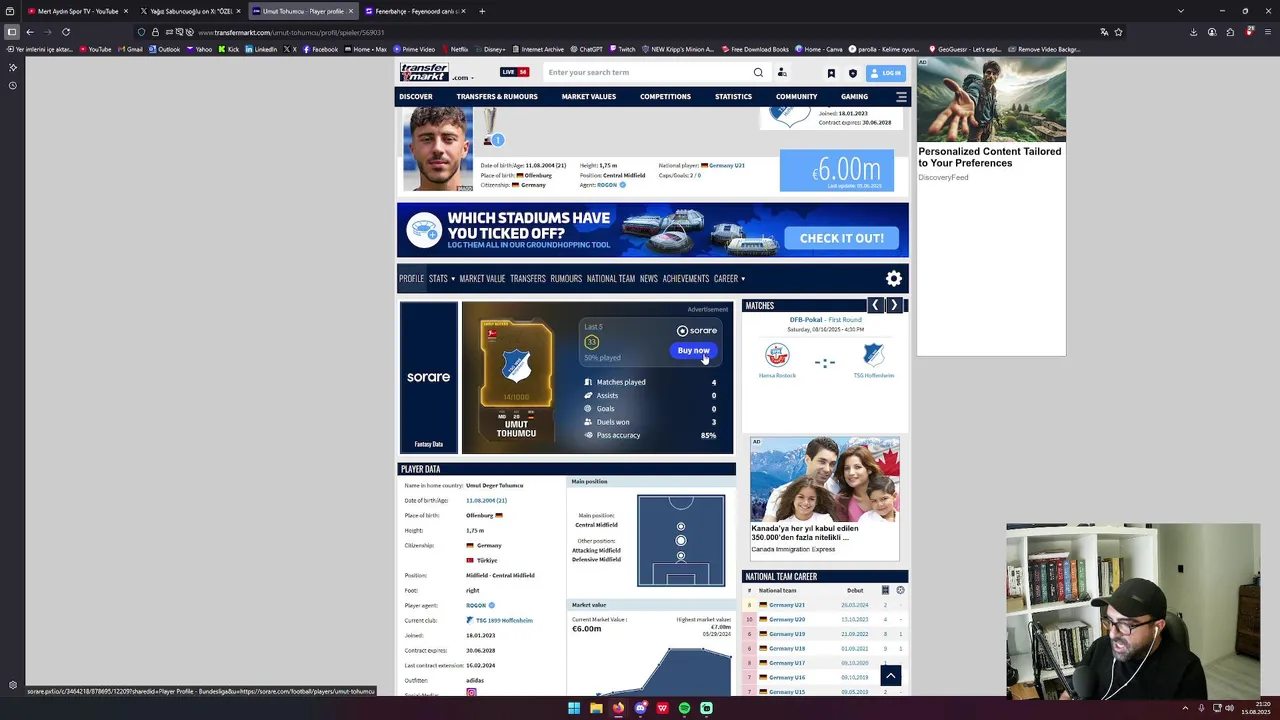Open the MARKET VALUES menu
Screen dimensions: 1280x720
[x=589, y=97]
